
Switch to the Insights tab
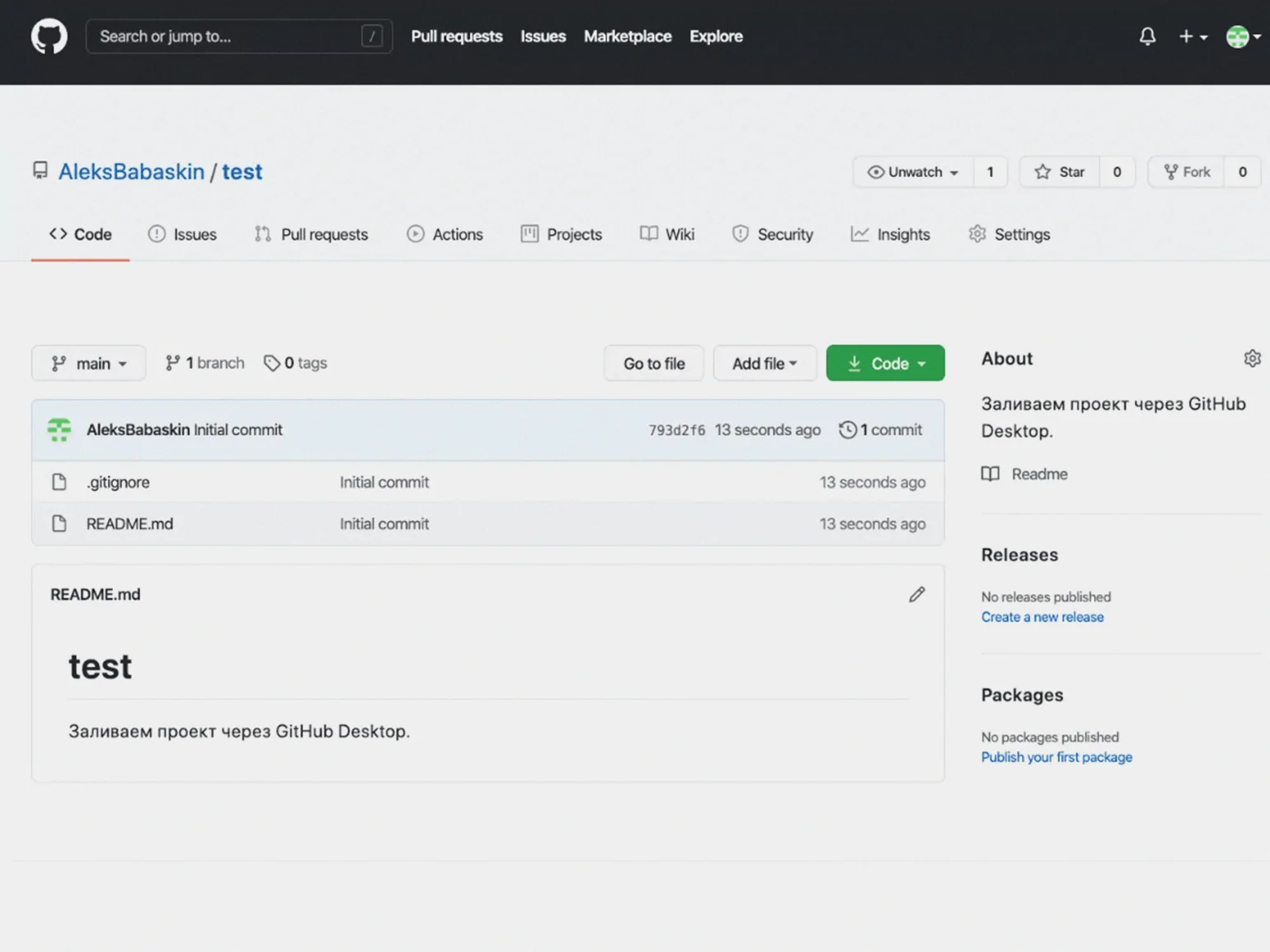(x=891, y=234)
